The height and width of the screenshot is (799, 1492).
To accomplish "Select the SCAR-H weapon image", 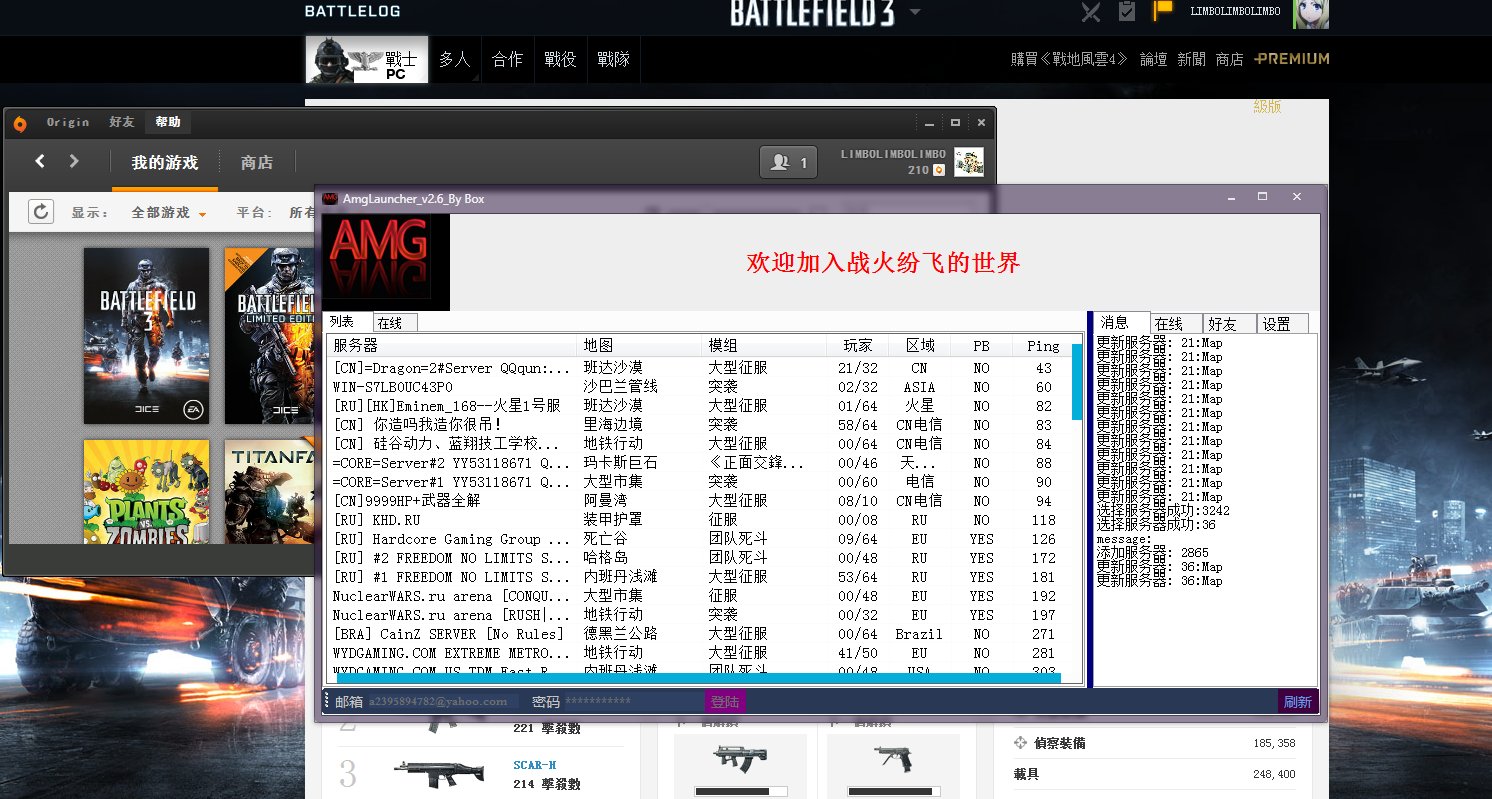I will pyautogui.click(x=437, y=772).
